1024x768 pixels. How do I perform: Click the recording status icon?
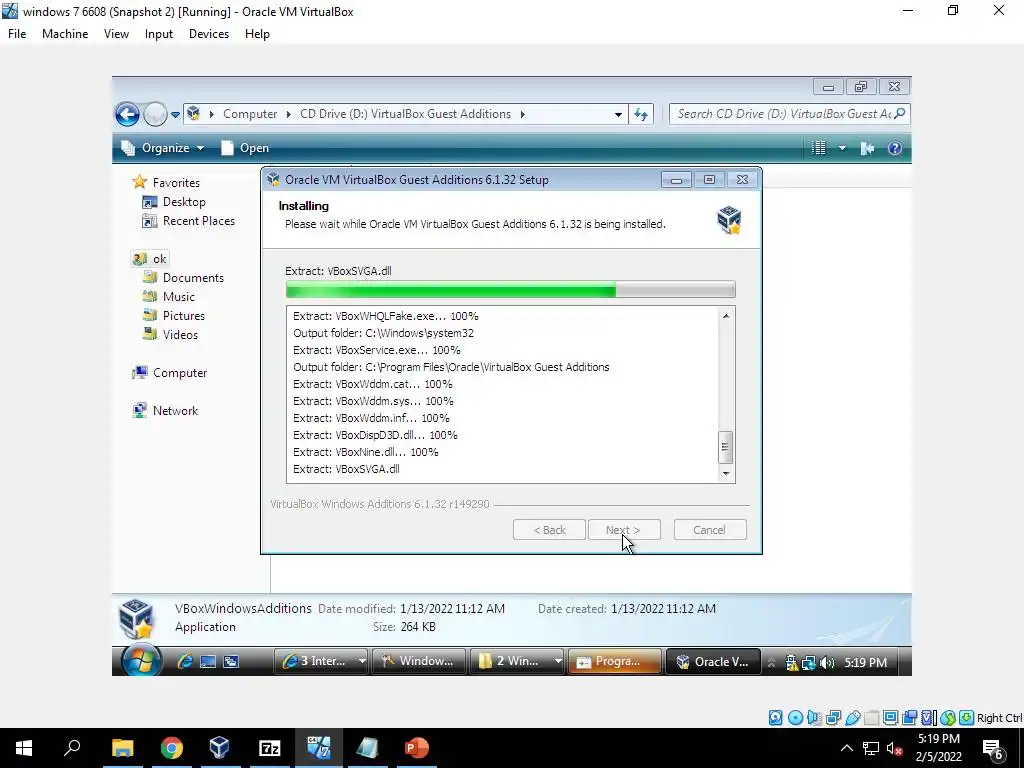coord(909,718)
